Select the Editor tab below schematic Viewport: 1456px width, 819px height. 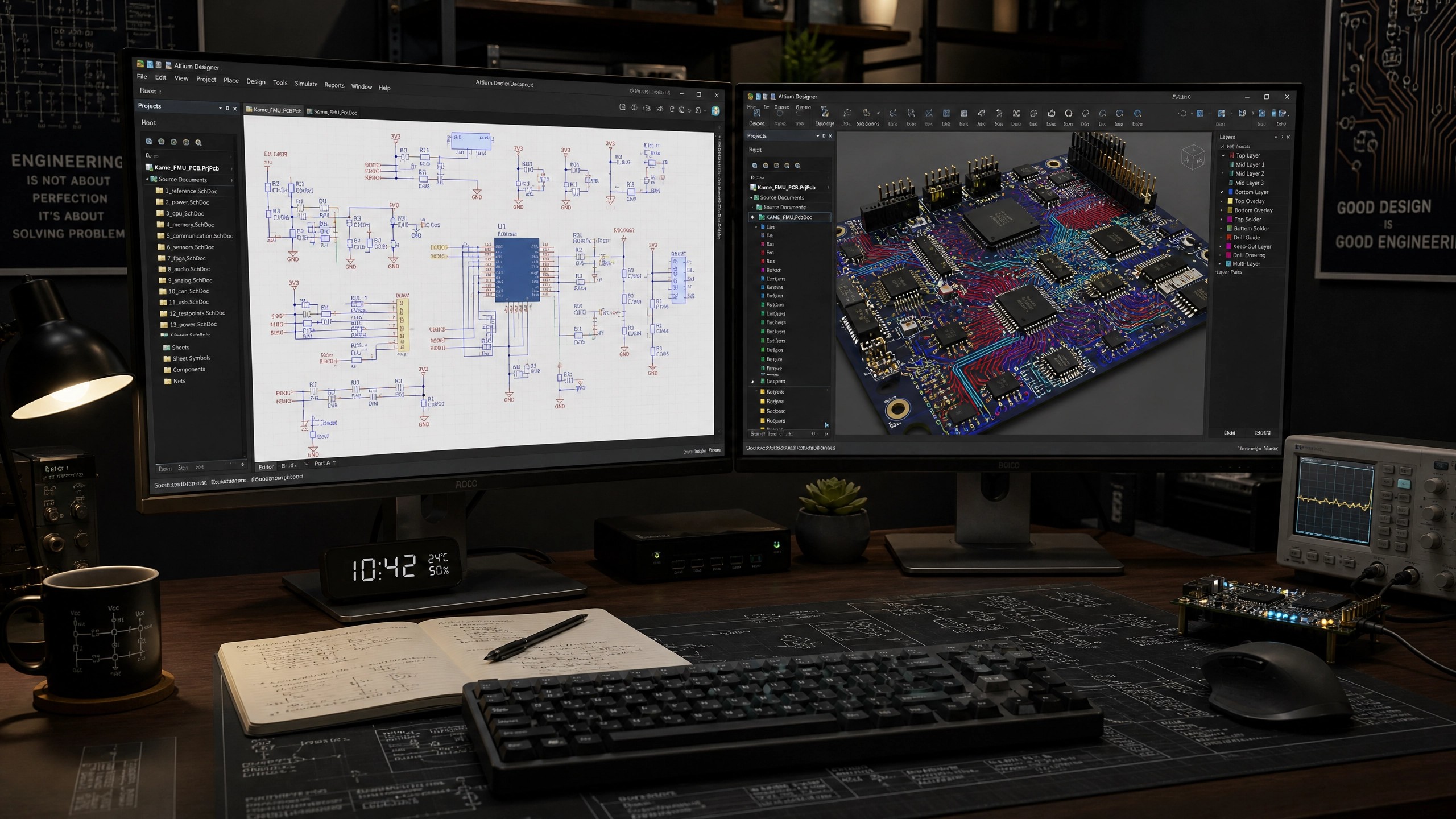click(266, 467)
